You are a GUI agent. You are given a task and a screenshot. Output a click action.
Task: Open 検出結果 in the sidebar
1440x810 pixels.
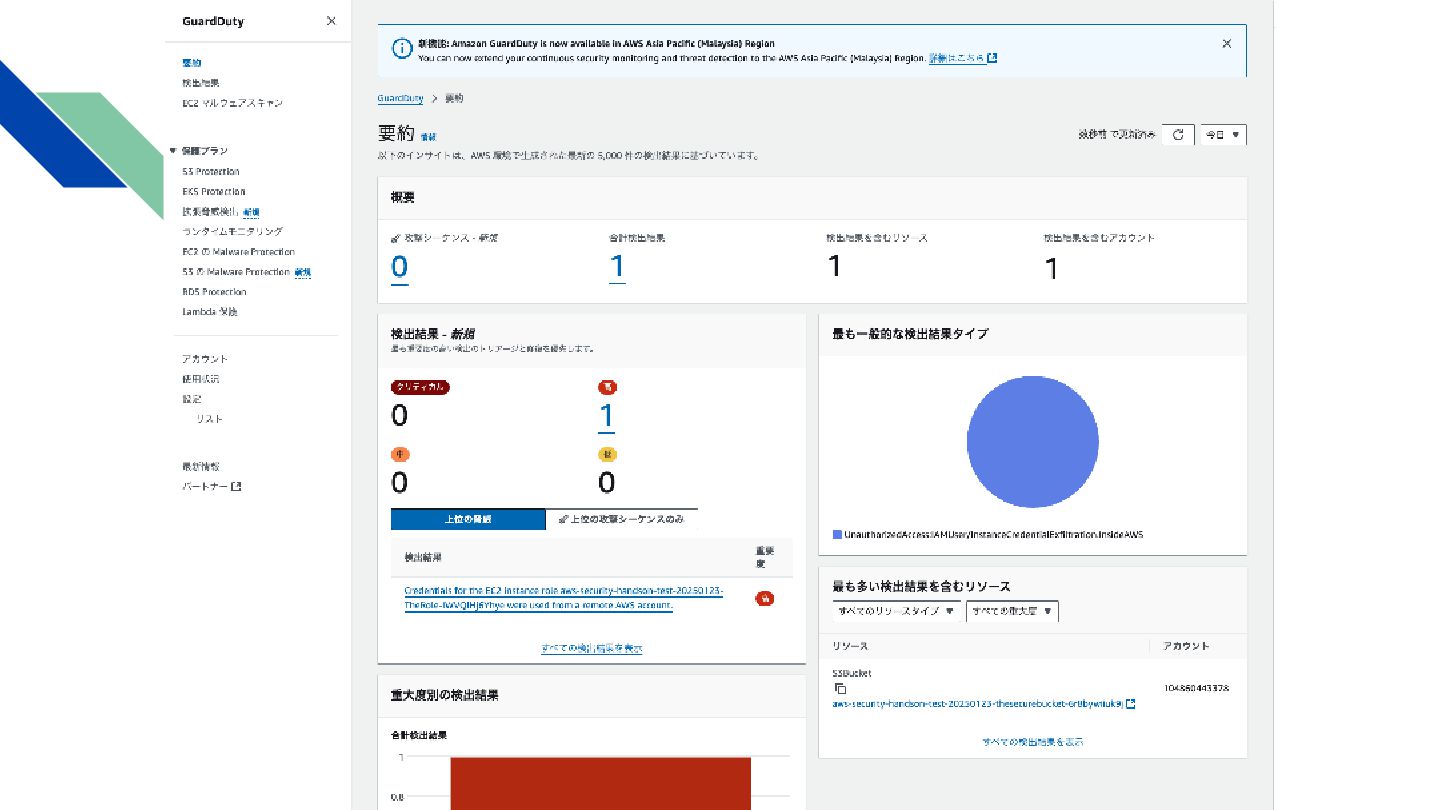201,83
